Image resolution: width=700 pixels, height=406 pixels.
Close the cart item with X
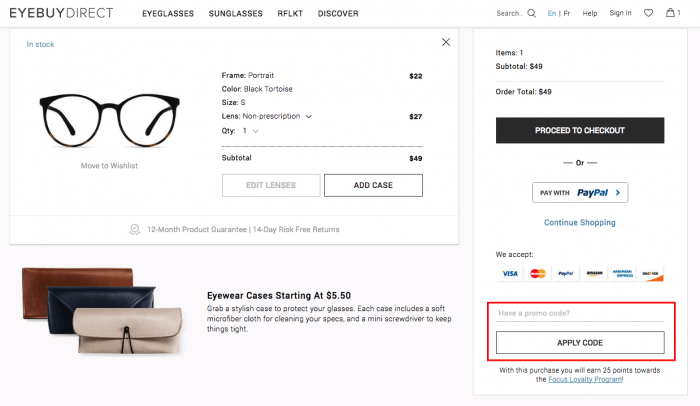point(446,42)
